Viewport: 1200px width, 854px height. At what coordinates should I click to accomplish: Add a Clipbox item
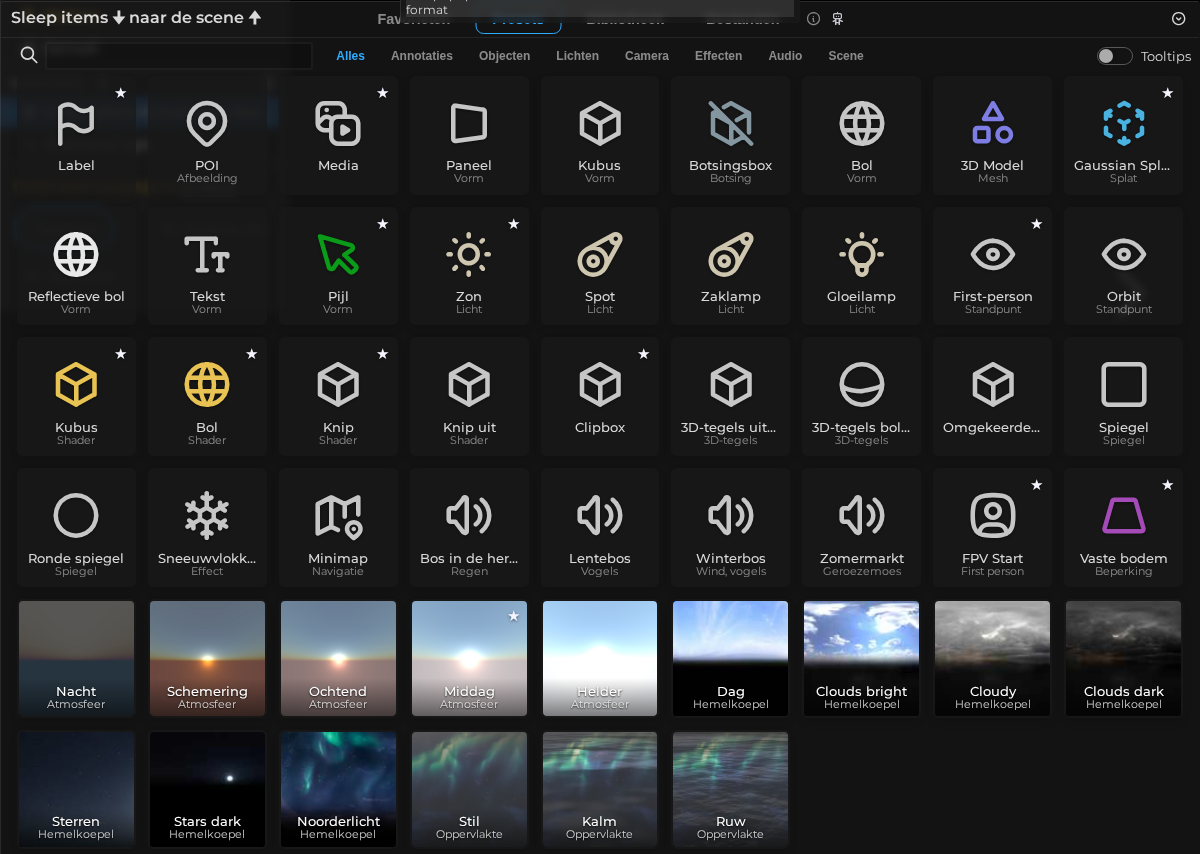click(x=600, y=396)
